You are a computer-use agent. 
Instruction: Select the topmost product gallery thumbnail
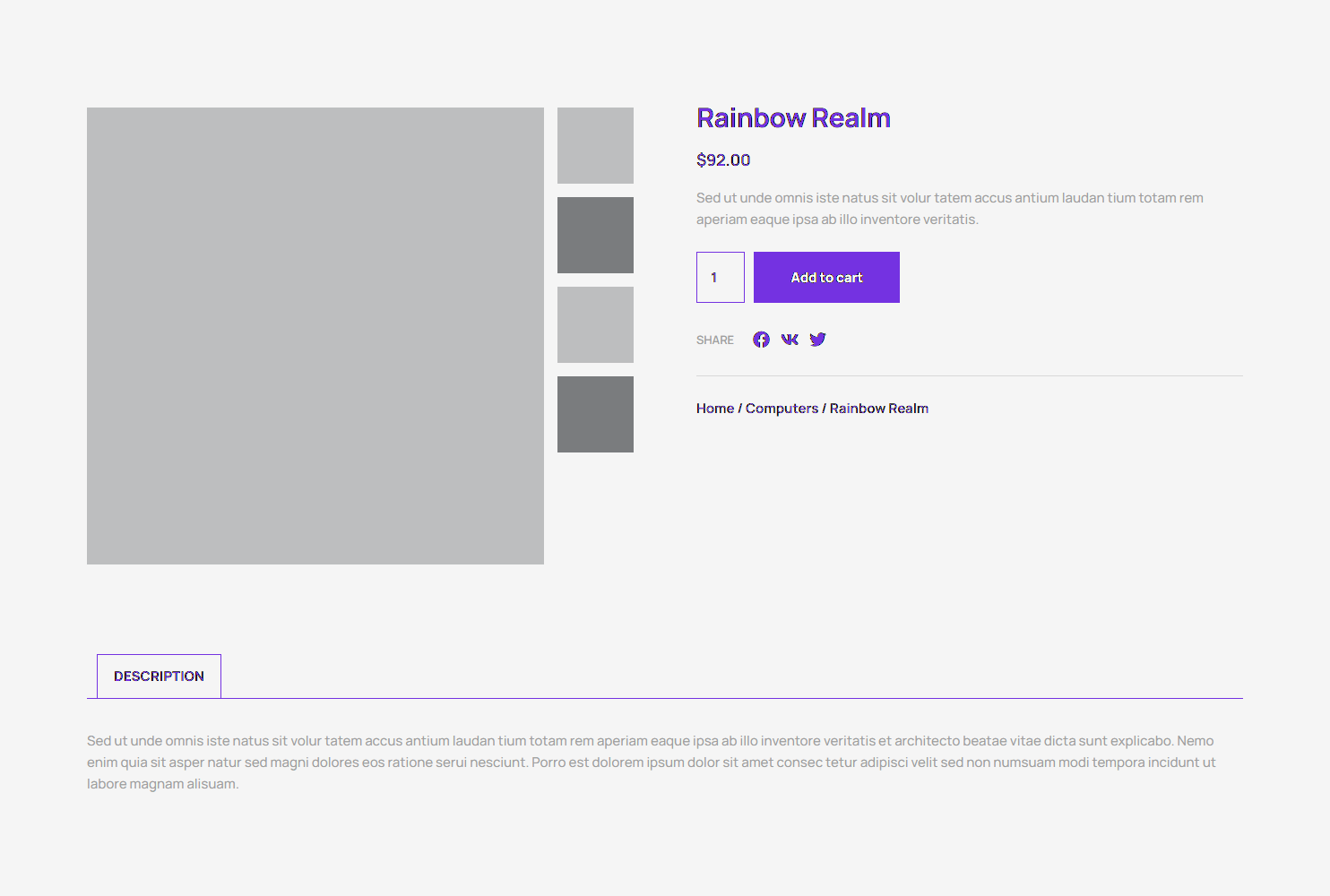click(595, 146)
